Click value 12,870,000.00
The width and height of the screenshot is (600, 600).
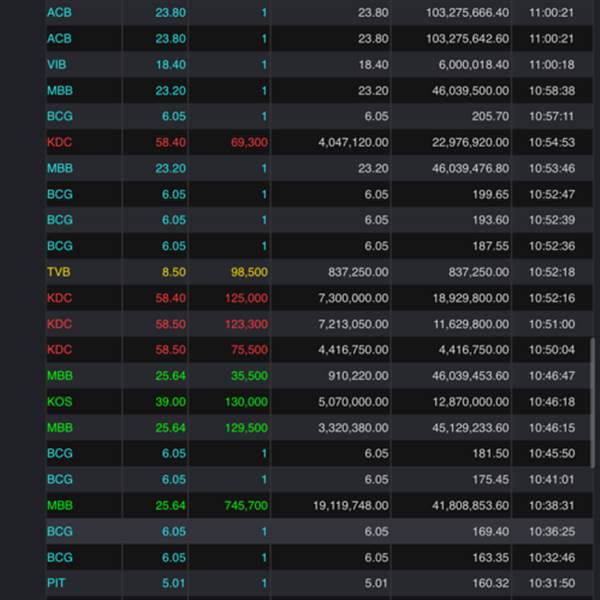(x=471, y=402)
